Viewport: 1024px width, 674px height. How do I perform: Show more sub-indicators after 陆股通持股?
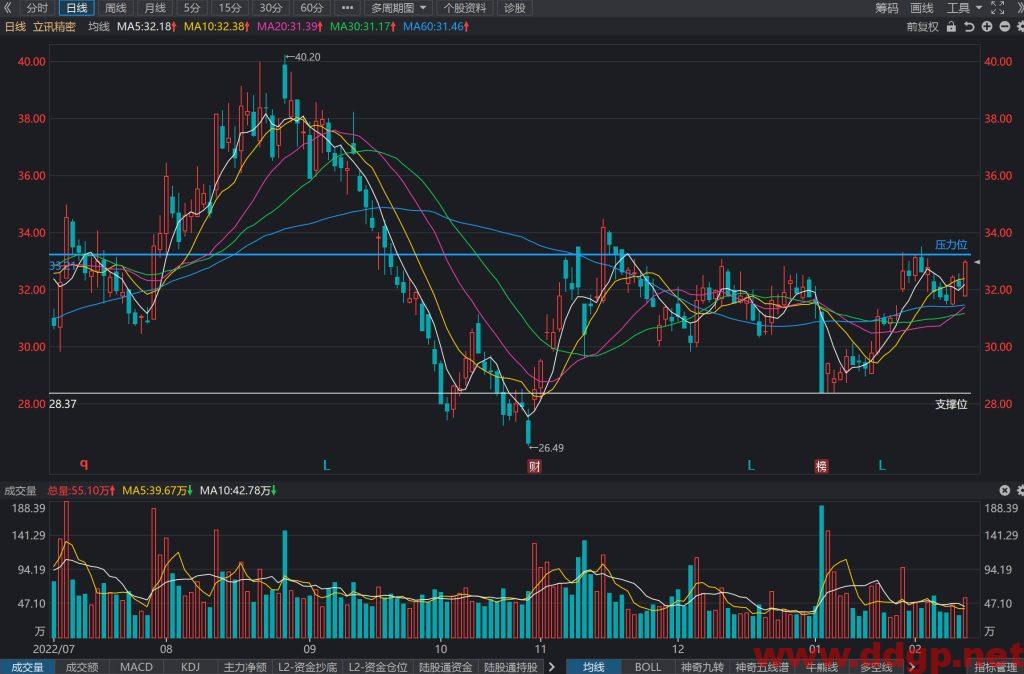tap(552, 667)
